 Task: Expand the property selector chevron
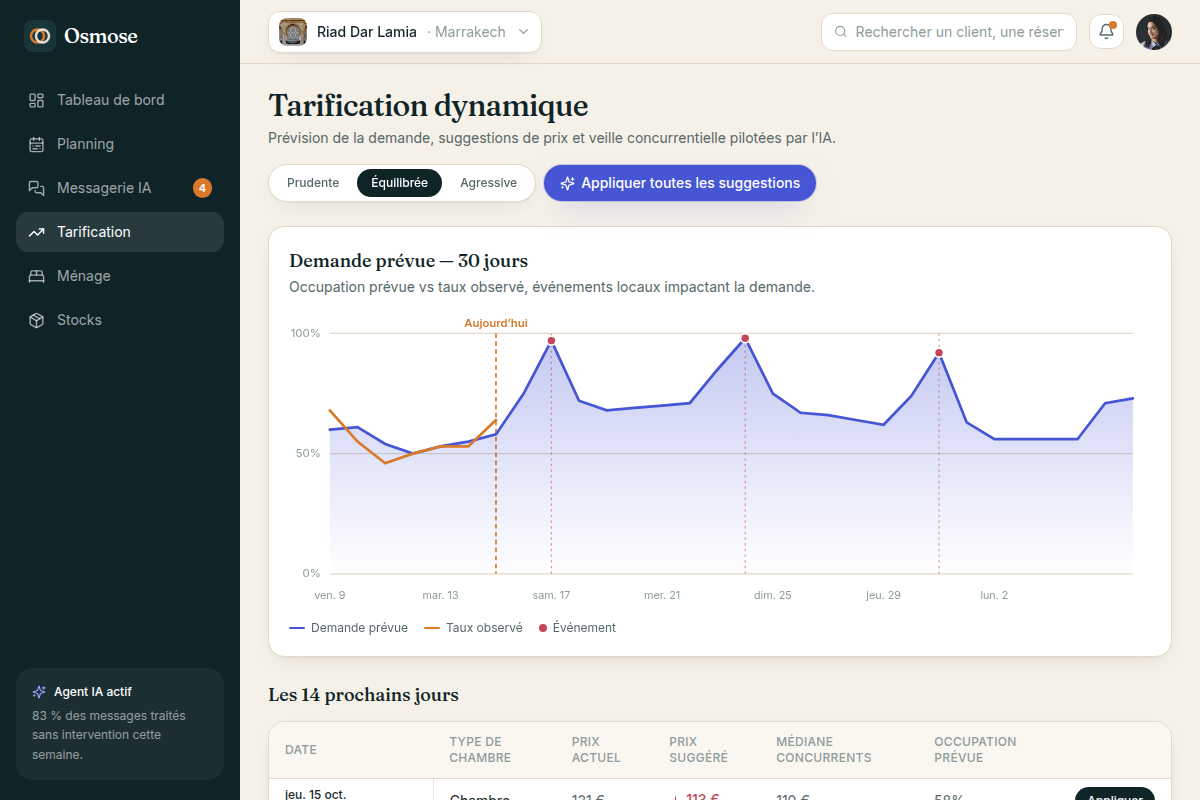click(x=523, y=32)
